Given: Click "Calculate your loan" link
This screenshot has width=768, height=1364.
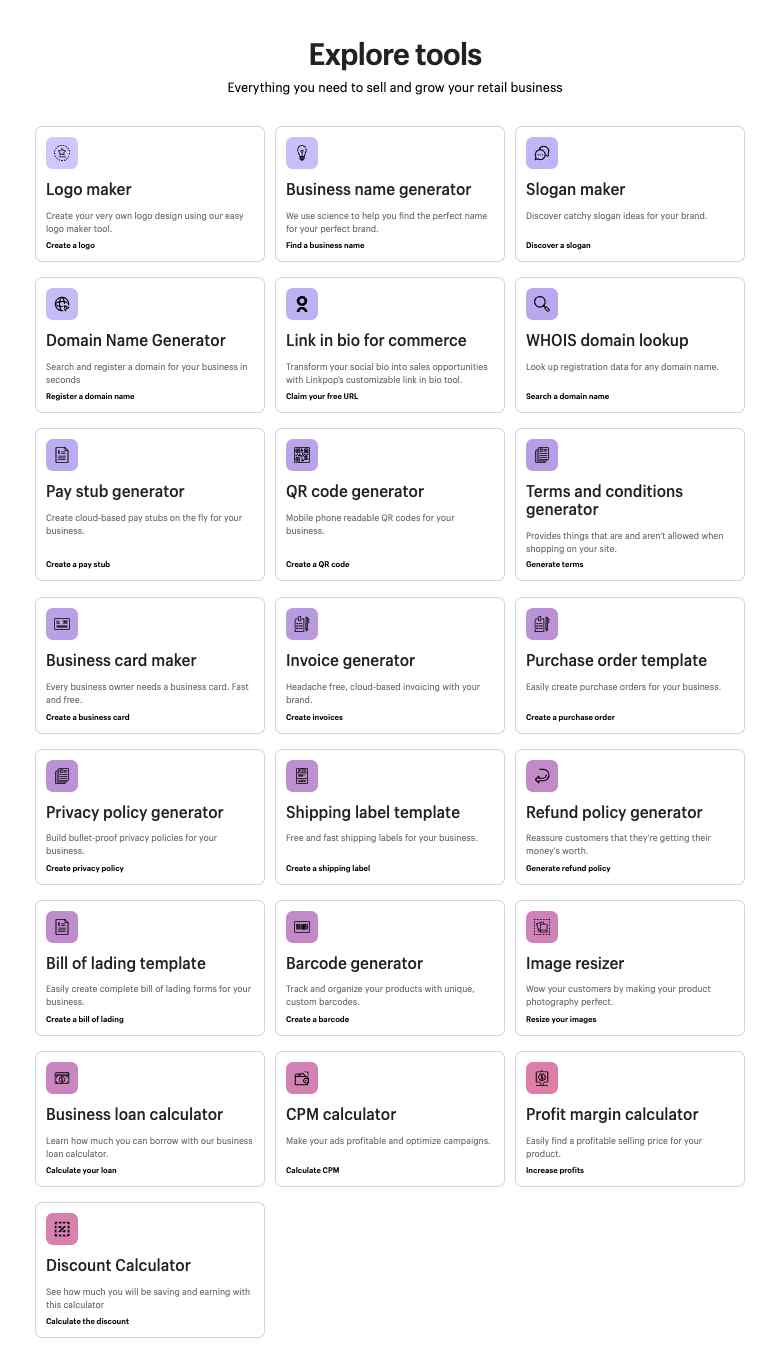Looking at the screenshot, I should tap(81, 1170).
